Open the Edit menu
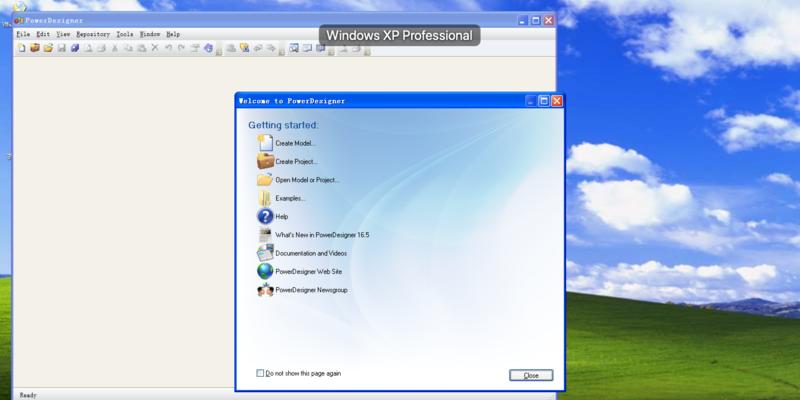Image resolution: width=800 pixels, height=400 pixels. (43, 34)
